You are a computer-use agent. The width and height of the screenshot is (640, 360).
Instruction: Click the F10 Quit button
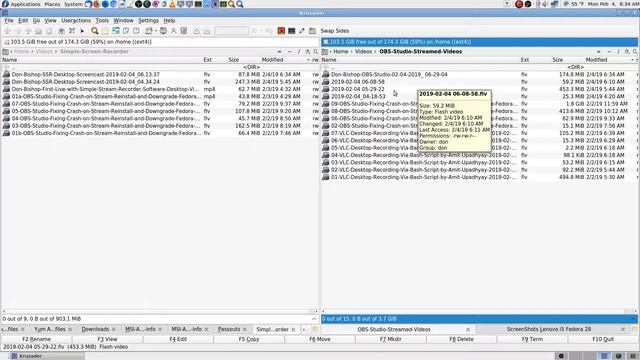tap(603, 339)
